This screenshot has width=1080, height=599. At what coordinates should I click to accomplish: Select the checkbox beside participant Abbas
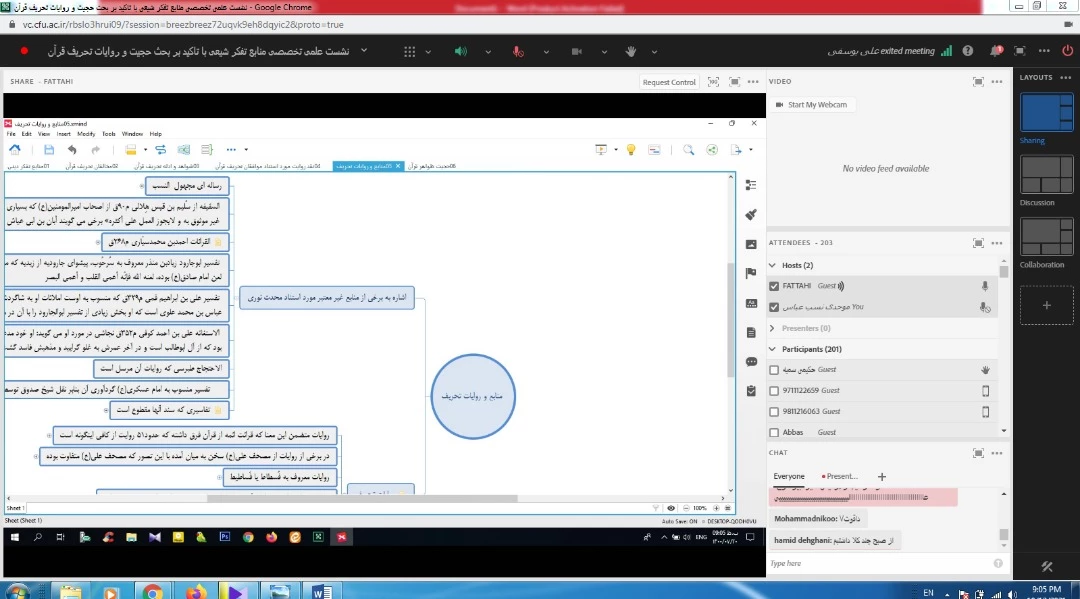point(774,432)
